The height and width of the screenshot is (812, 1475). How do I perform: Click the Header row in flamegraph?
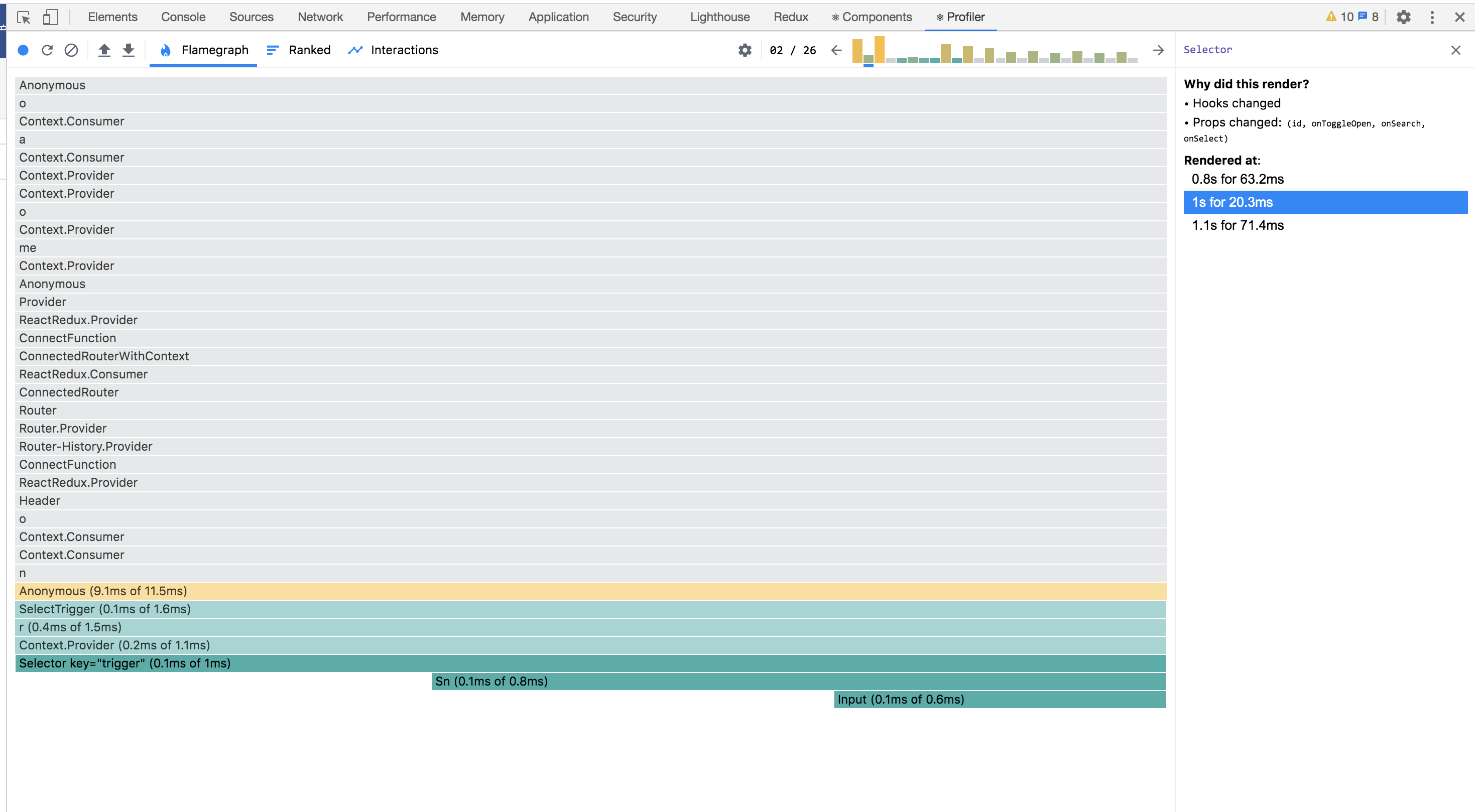click(590, 501)
